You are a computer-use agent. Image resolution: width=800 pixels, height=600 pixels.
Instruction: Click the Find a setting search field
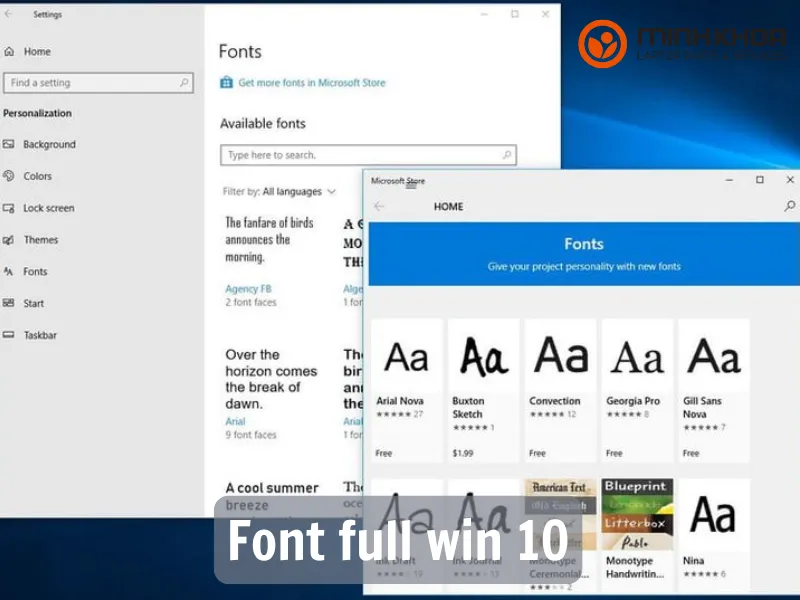pos(98,83)
